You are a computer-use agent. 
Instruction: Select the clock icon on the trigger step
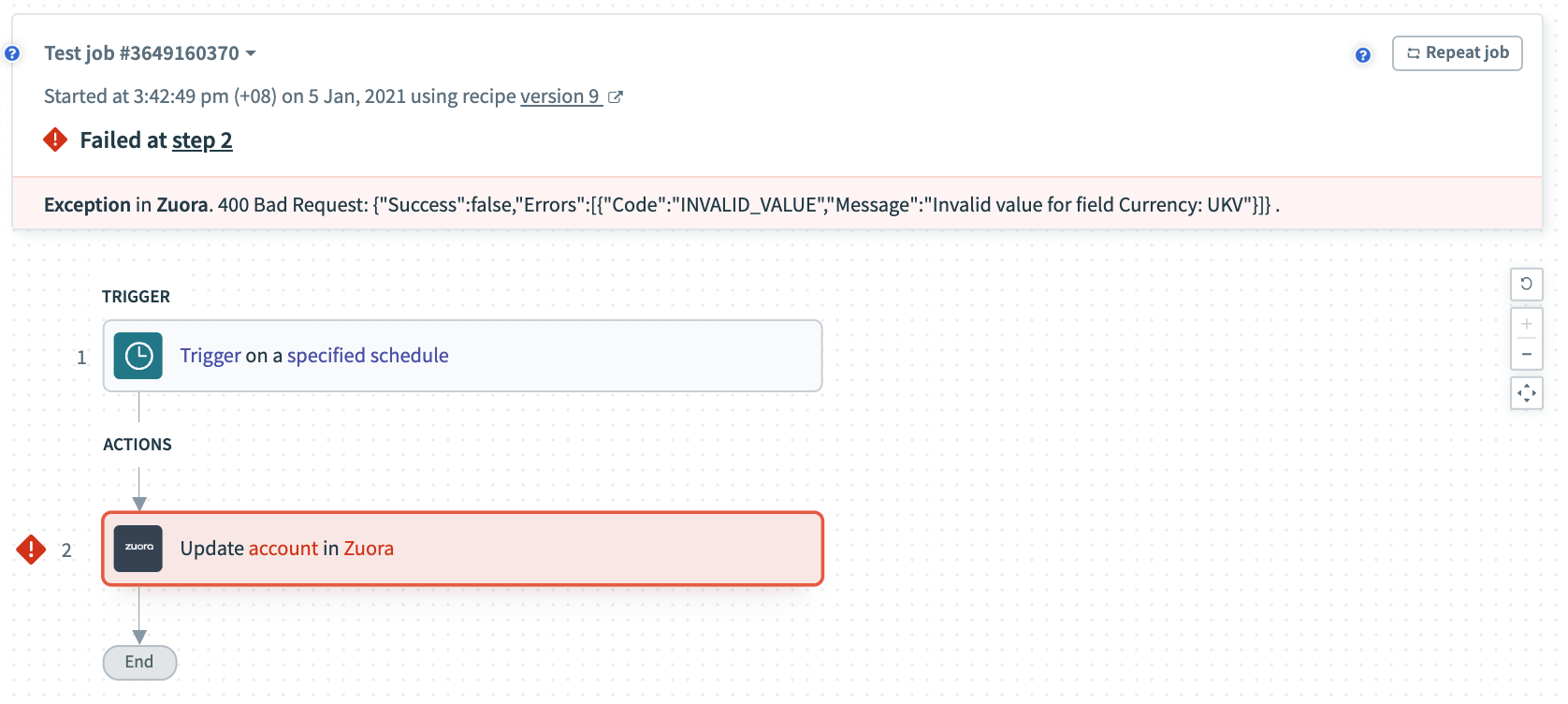click(x=138, y=356)
